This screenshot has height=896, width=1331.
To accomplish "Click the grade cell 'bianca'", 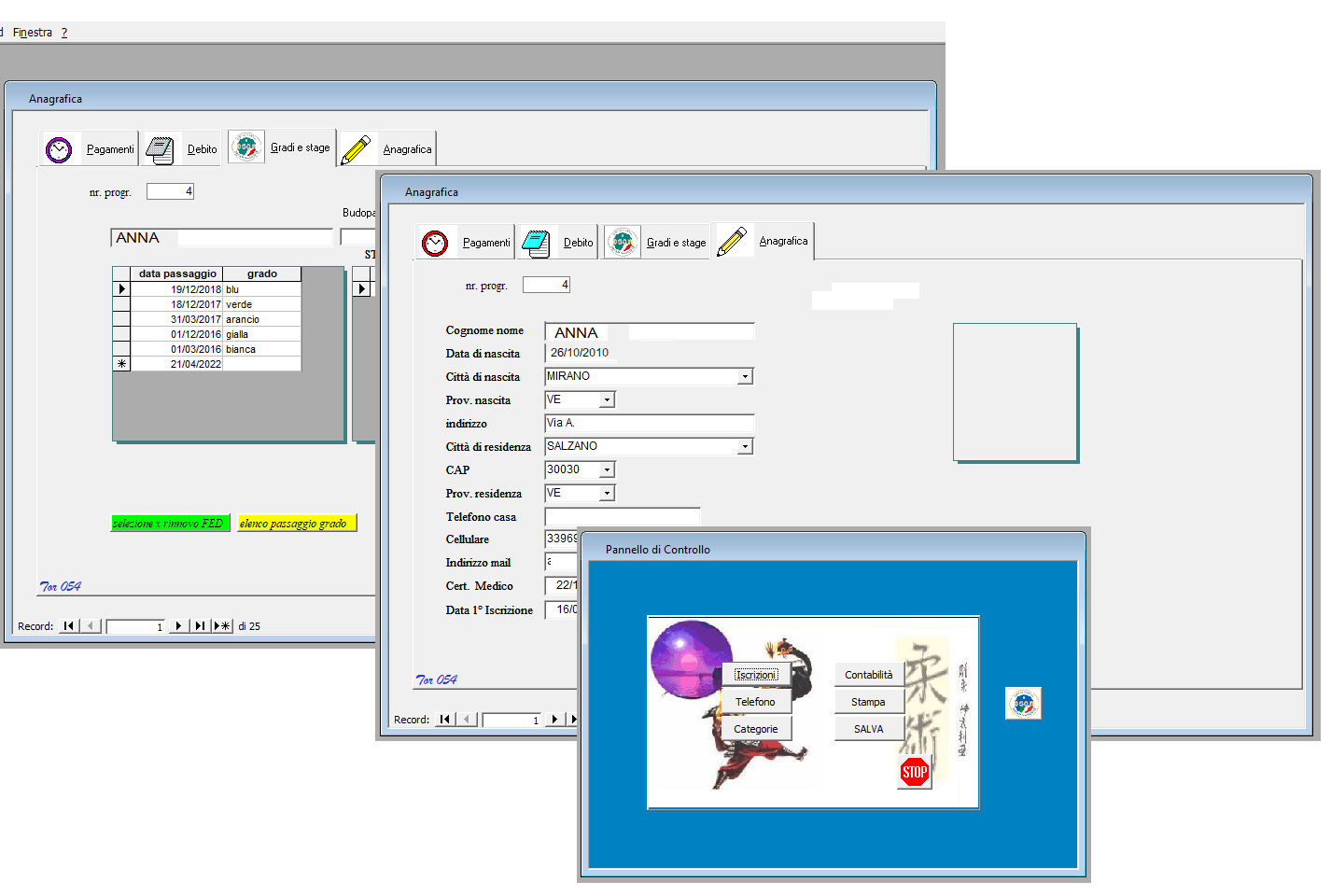I will [262, 349].
